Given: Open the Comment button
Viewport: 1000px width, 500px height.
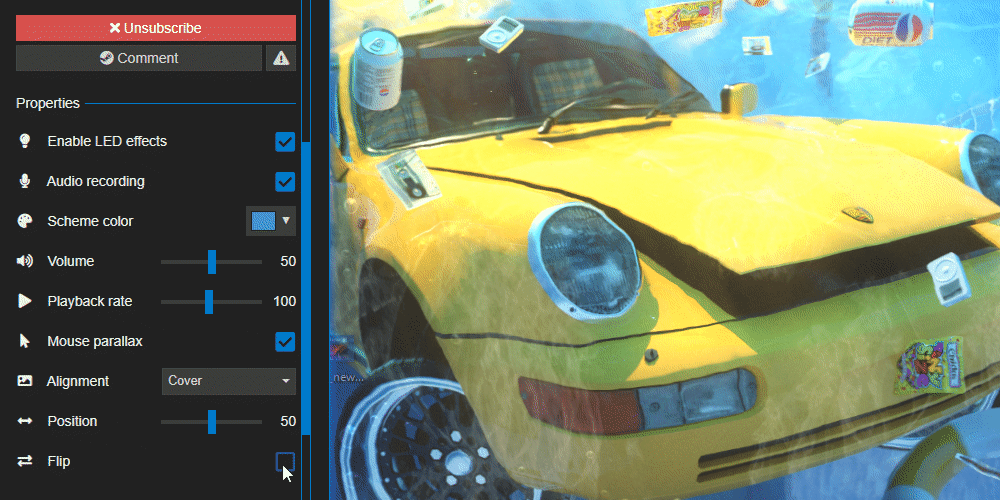Looking at the screenshot, I should tap(139, 58).
